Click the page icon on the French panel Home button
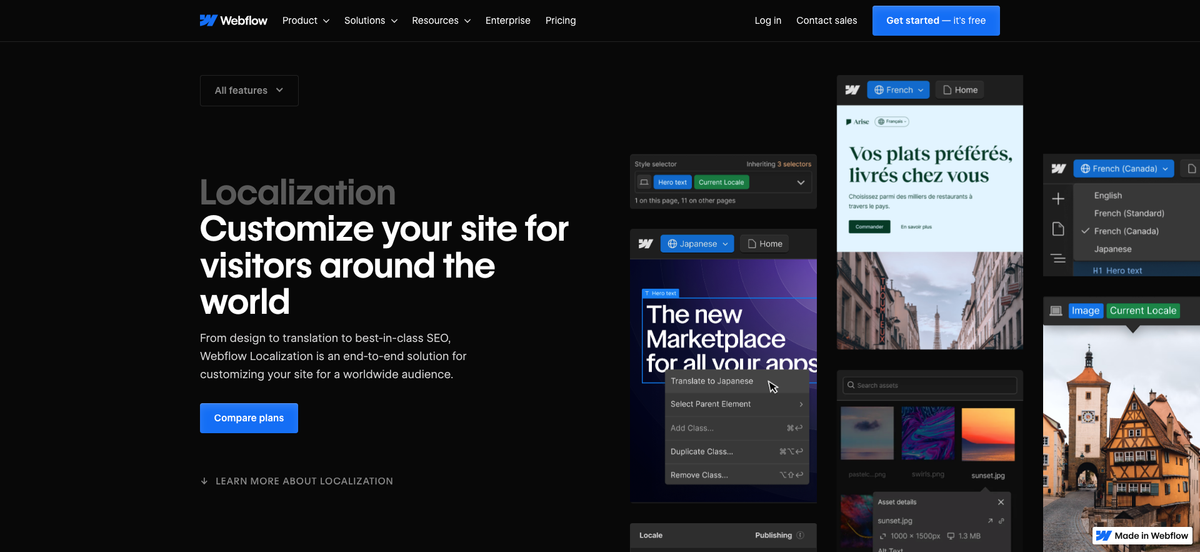The width and height of the screenshot is (1200, 552). coord(946,90)
